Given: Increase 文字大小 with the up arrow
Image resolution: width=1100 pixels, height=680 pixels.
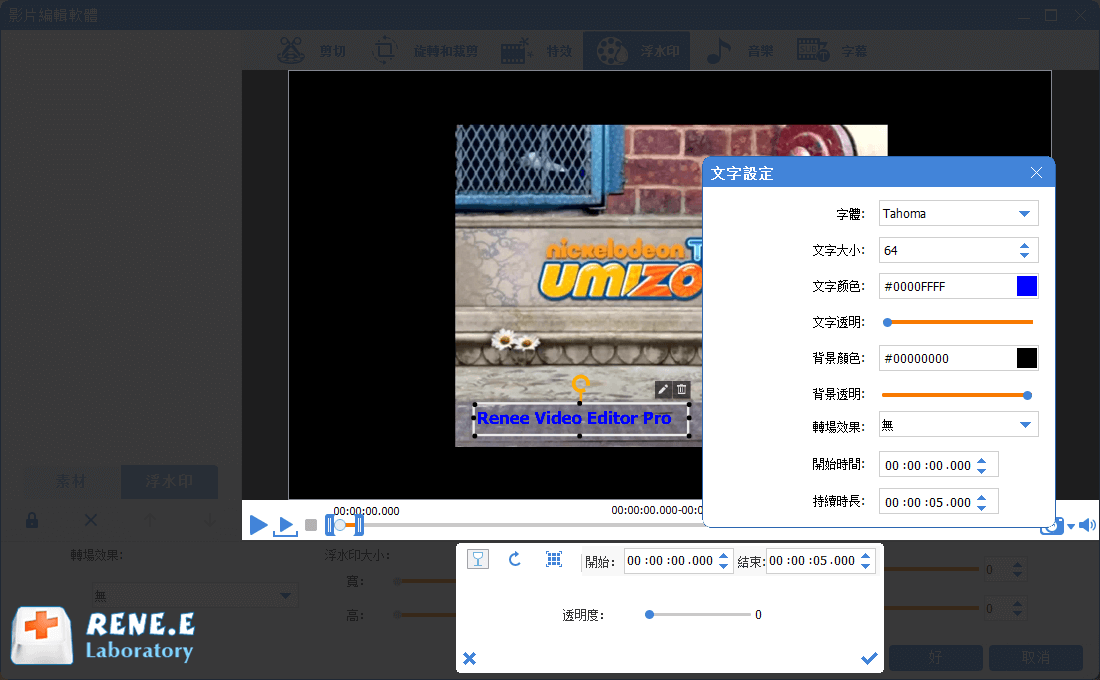Looking at the screenshot, I should (x=1024, y=246).
